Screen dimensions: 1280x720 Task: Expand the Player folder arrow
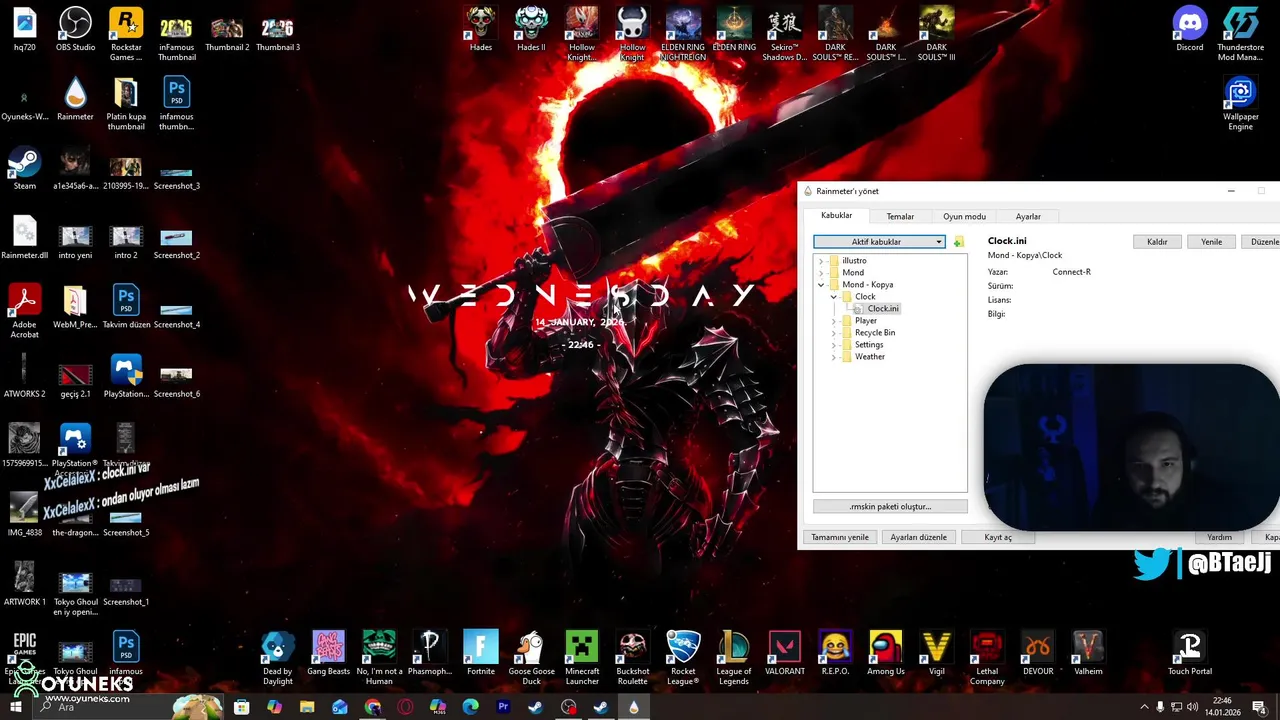click(x=833, y=321)
